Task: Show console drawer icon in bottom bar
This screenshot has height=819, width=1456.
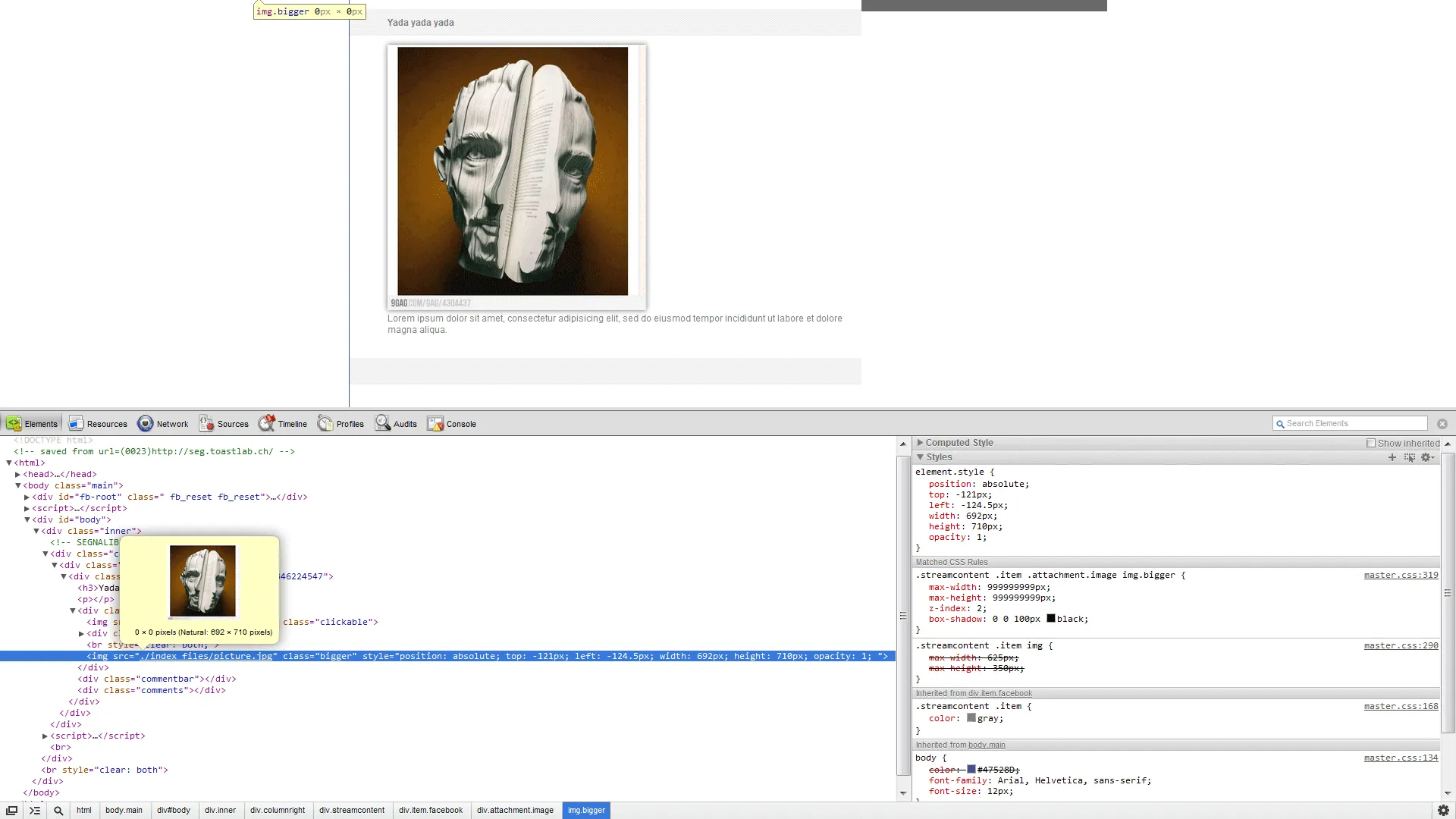Action: point(35,810)
